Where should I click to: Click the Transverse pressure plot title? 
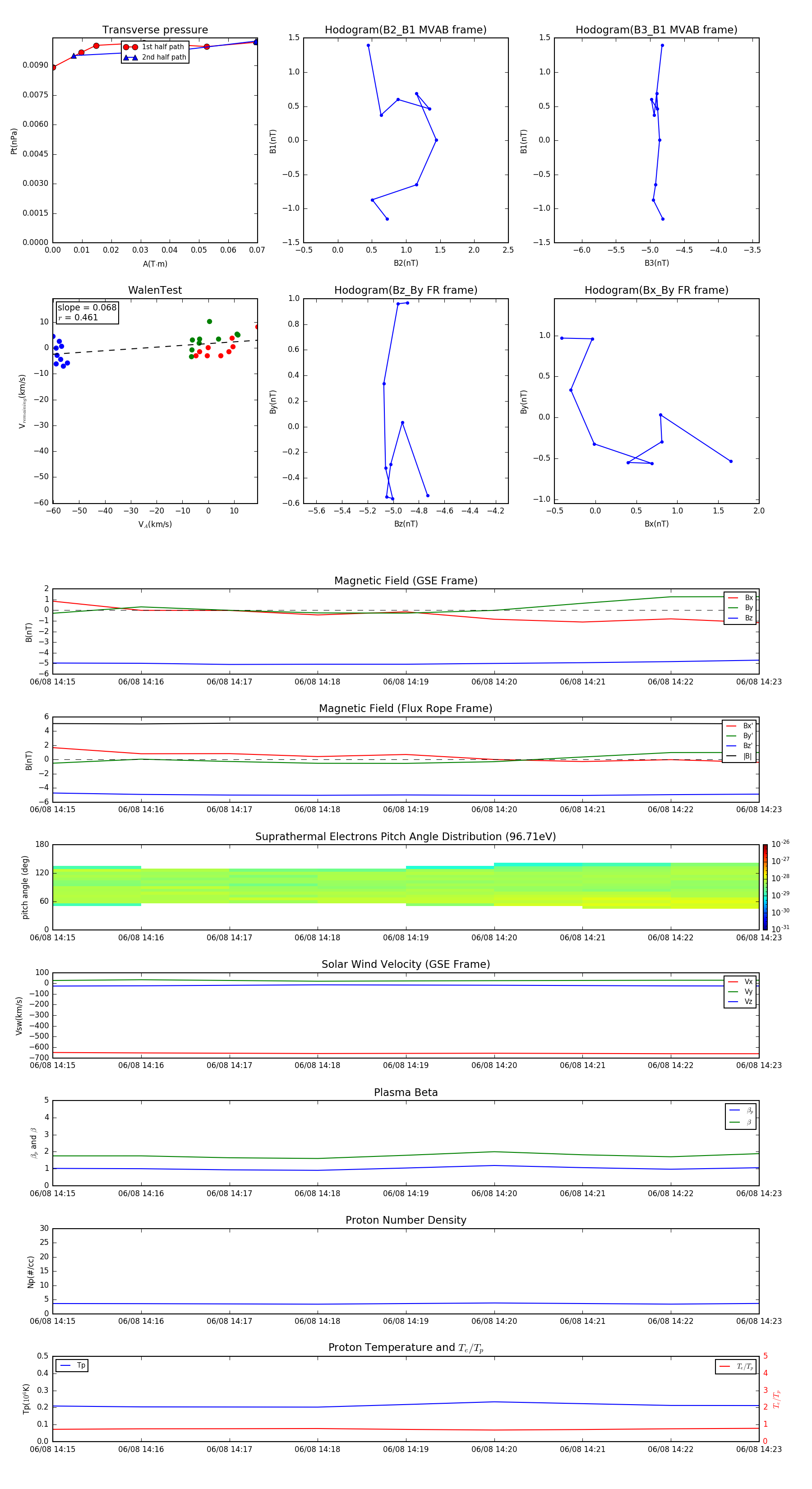coord(155,30)
